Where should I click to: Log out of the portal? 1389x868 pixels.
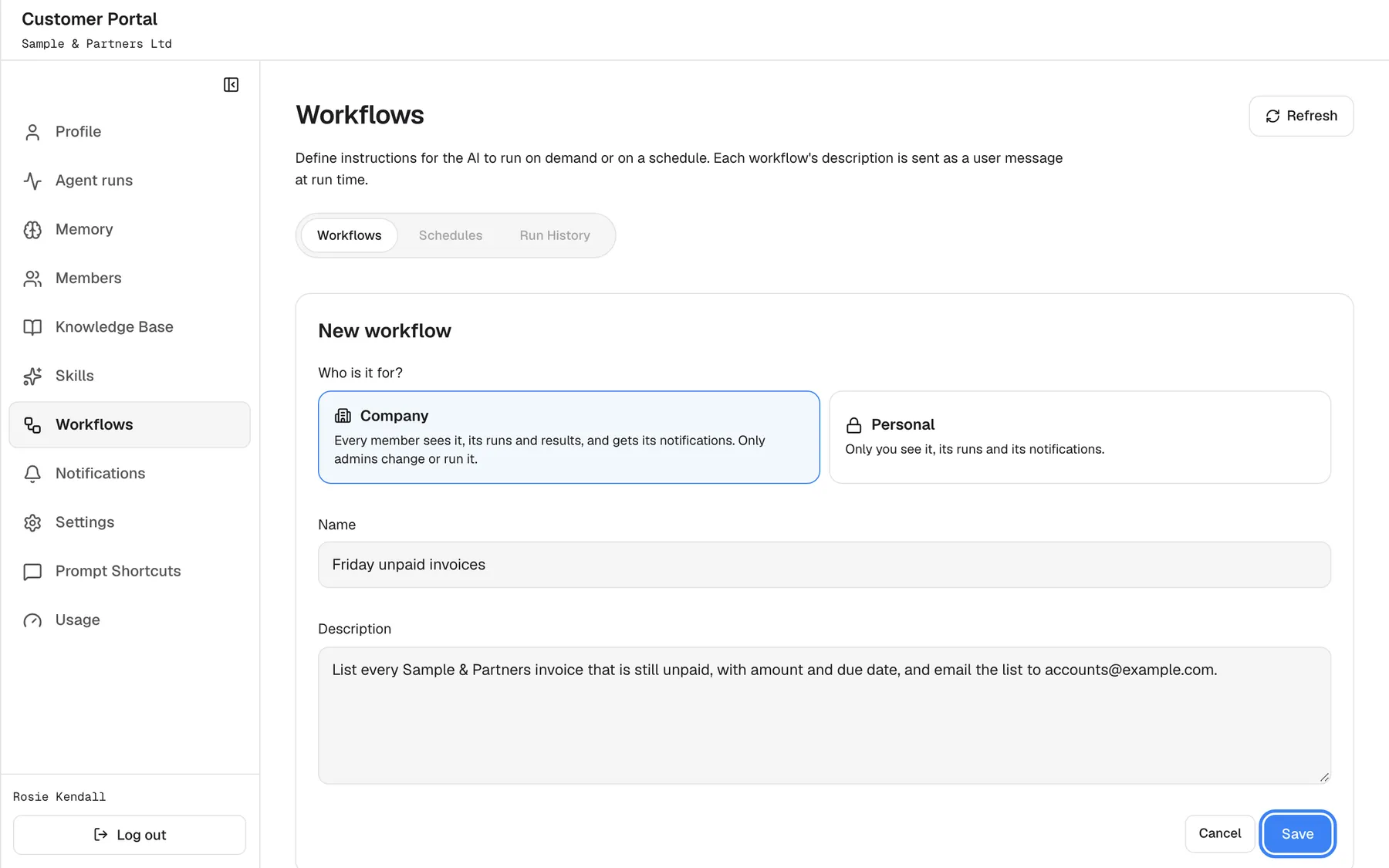point(130,835)
